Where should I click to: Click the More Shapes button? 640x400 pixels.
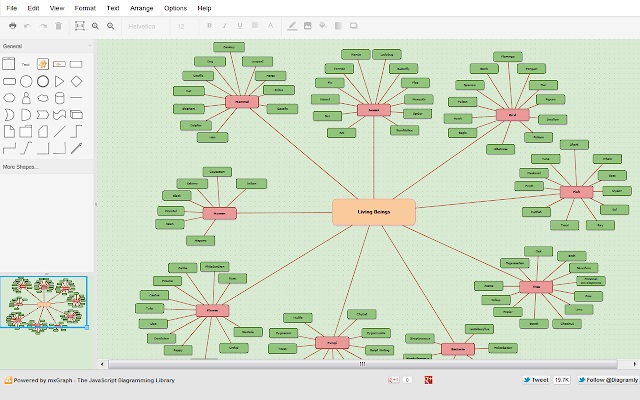coord(20,167)
